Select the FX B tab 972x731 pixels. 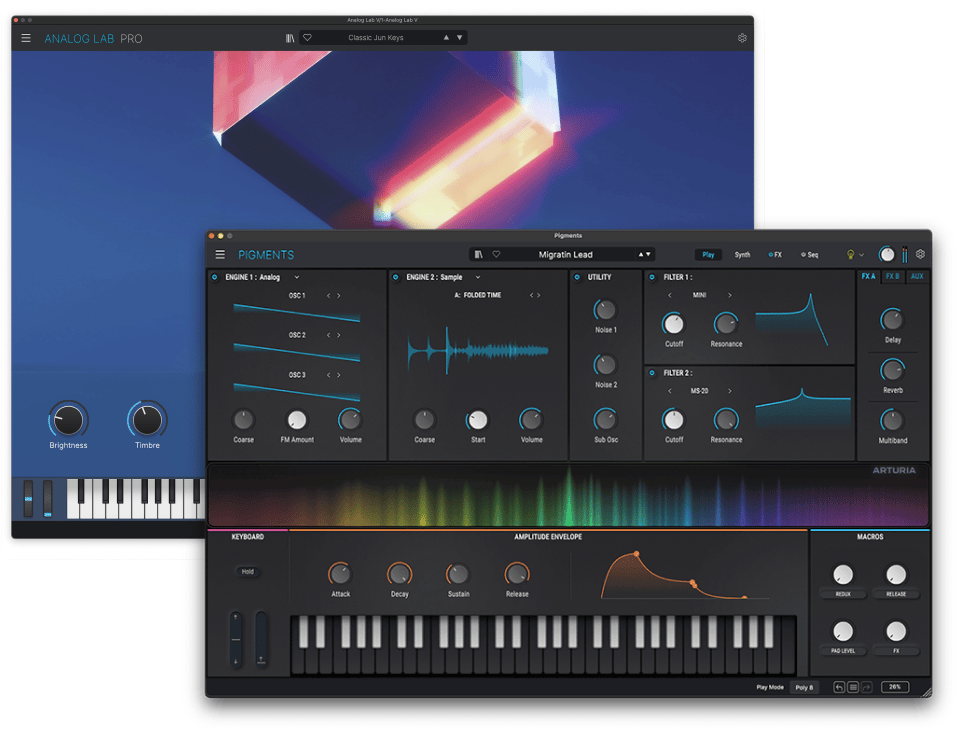click(893, 277)
